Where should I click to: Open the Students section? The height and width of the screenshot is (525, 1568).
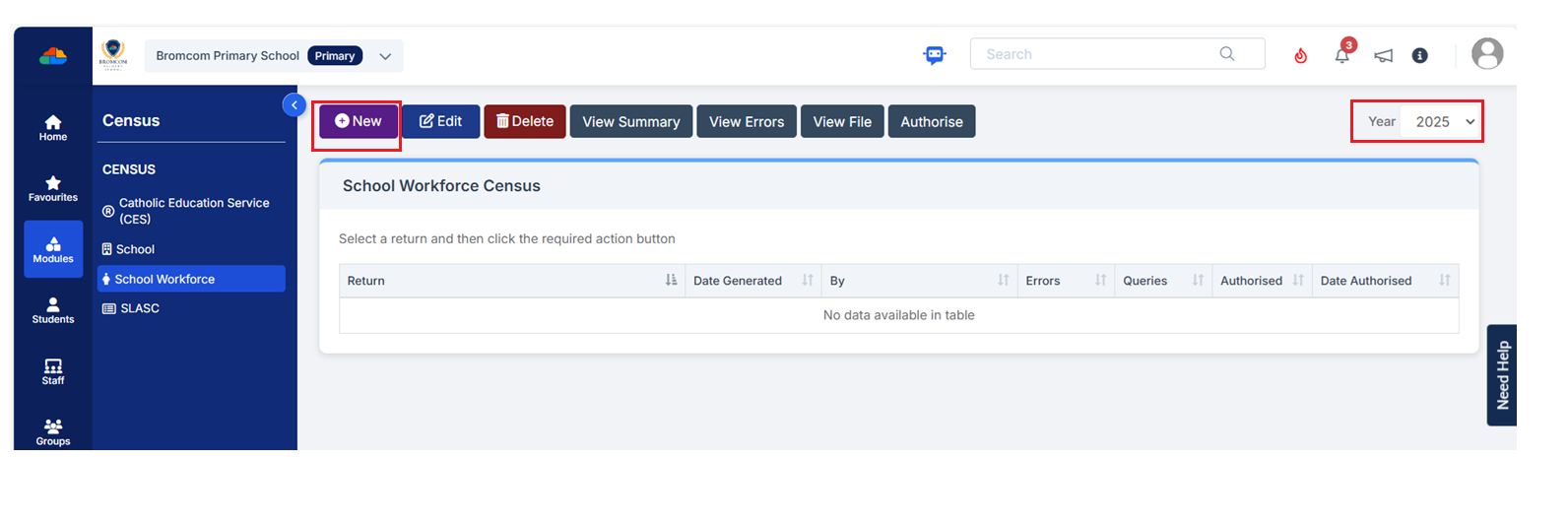[x=53, y=310]
